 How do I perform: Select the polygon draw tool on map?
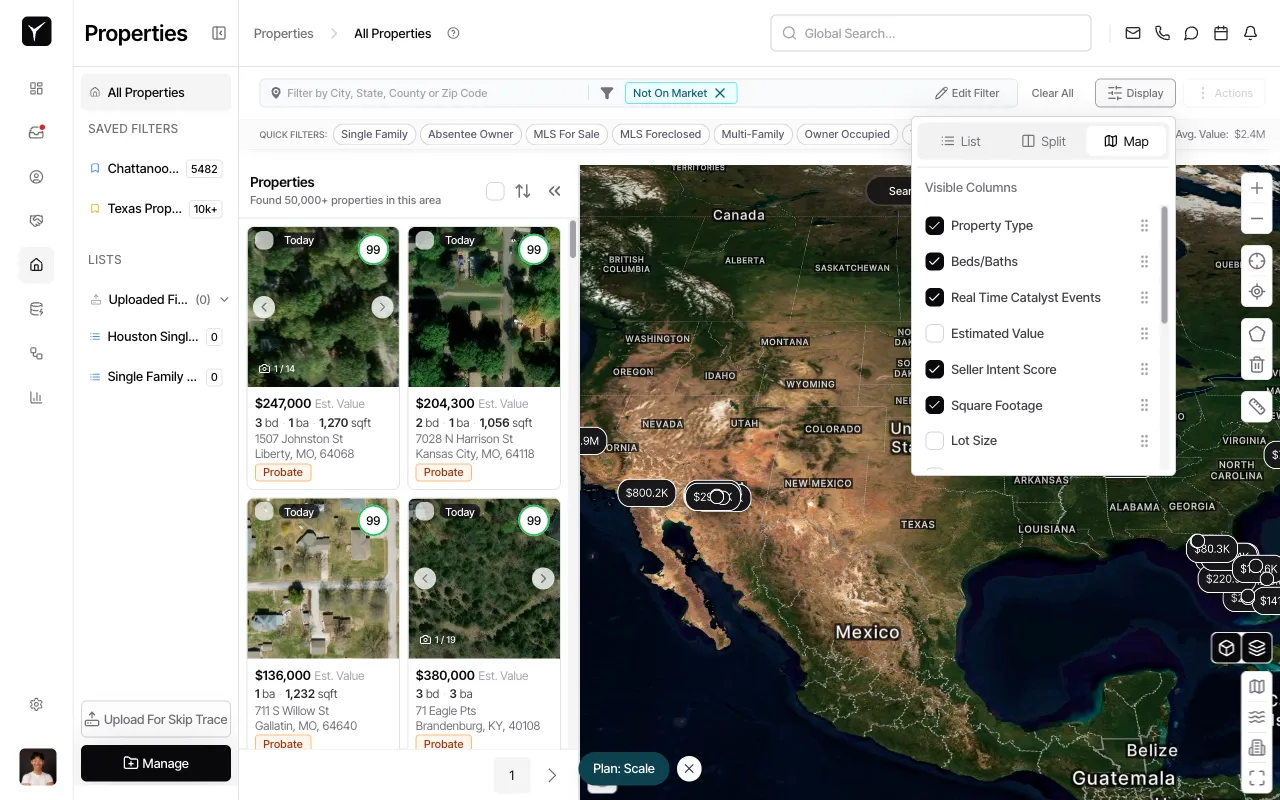coord(1257,334)
